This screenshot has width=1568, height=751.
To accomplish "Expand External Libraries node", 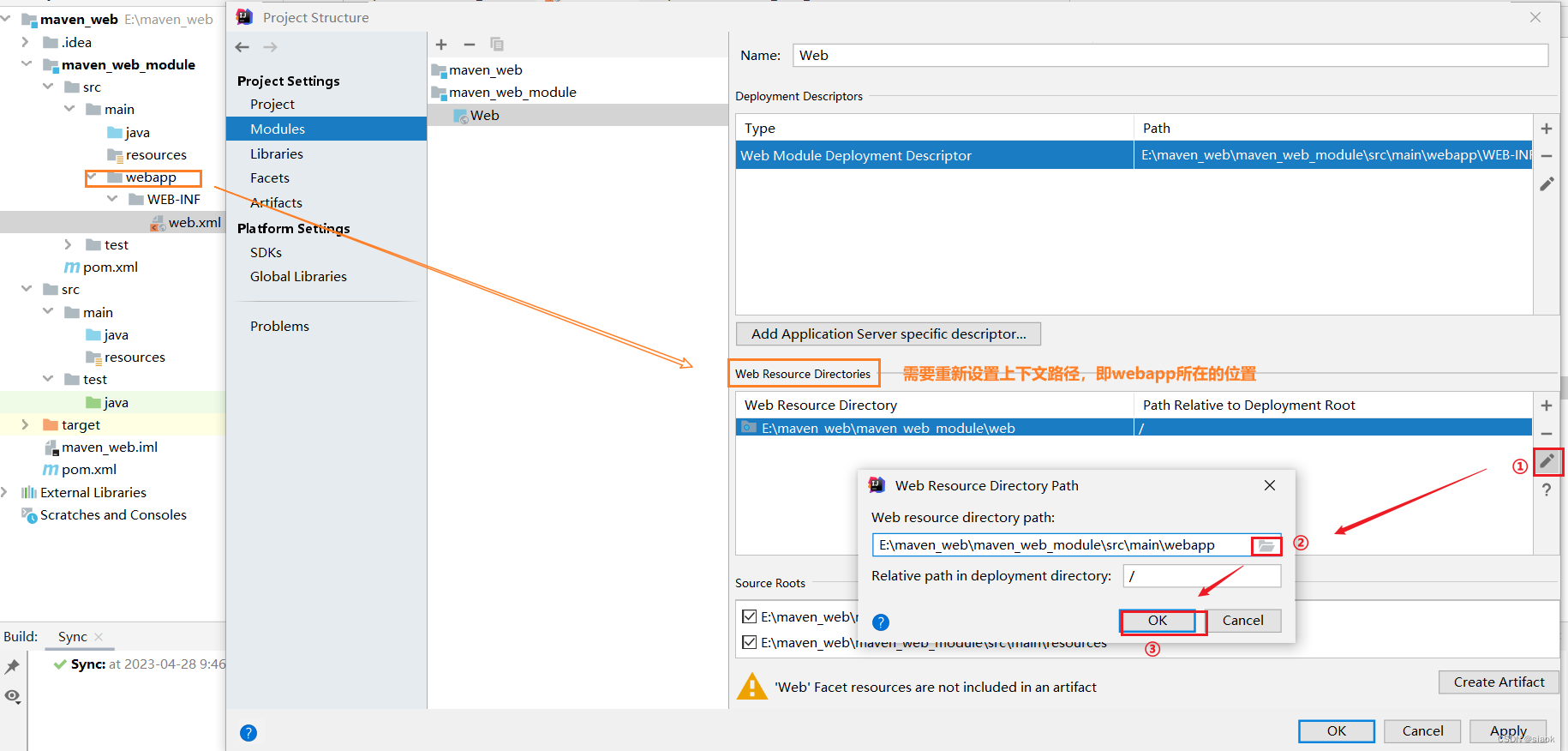I will click(4, 492).
